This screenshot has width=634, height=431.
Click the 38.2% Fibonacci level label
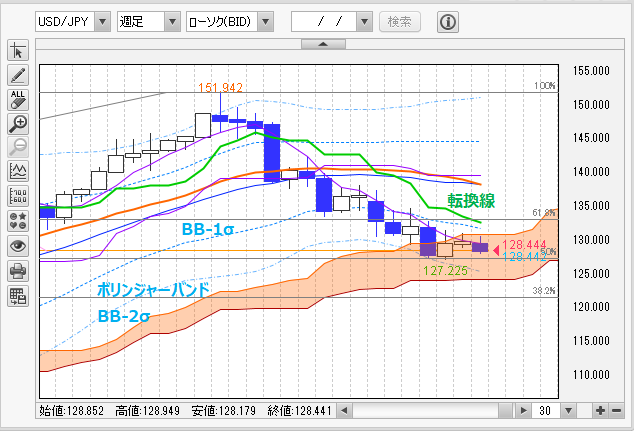click(x=544, y=291)
